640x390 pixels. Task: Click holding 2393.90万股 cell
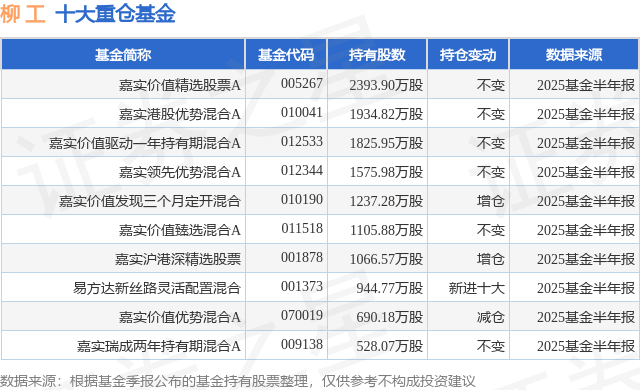pos(386,85)
